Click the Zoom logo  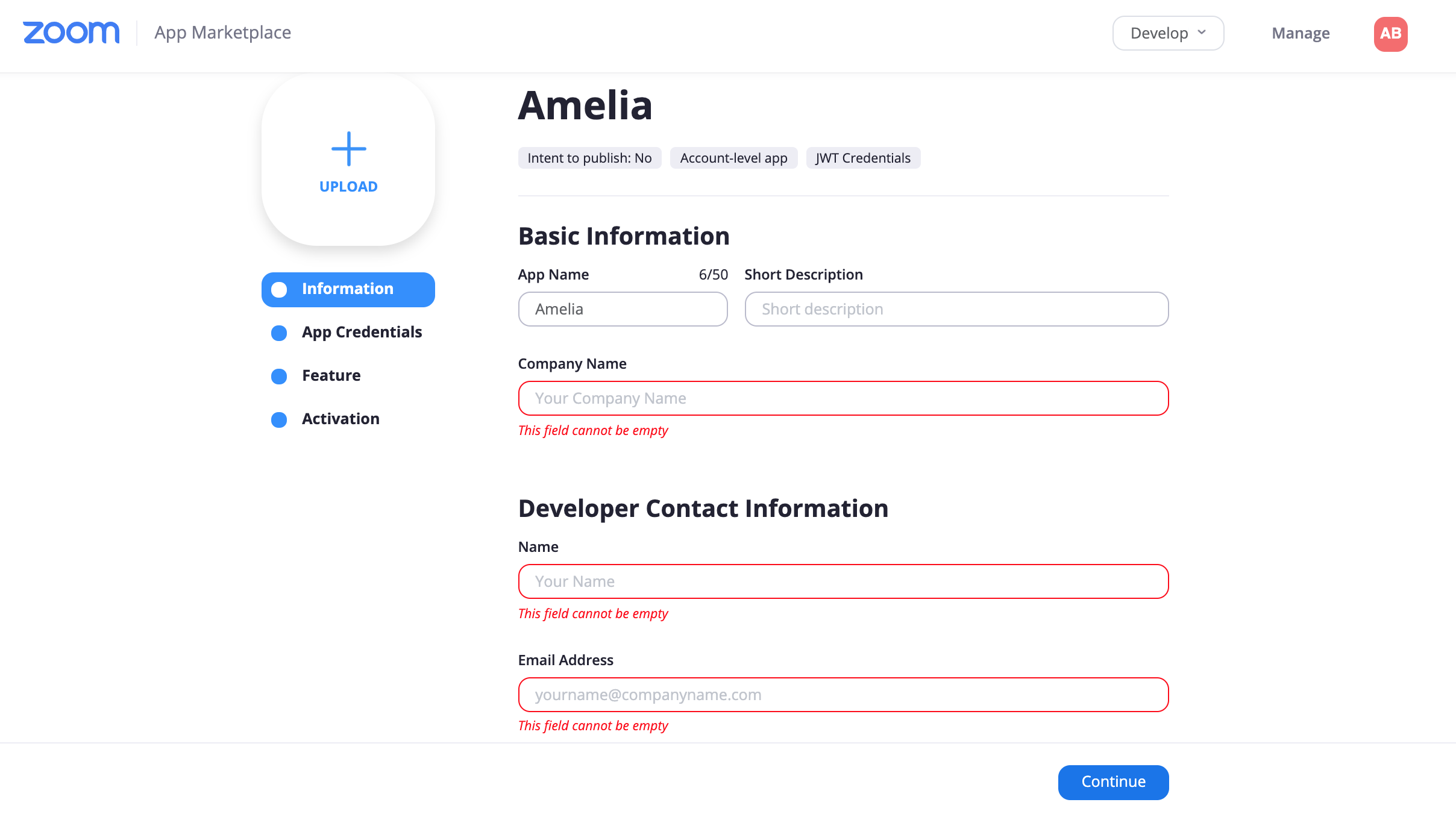pos(71,33)
